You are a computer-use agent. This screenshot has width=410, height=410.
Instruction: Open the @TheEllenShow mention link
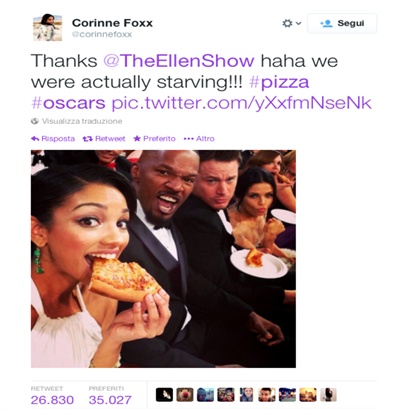click(x=179, y=61)
